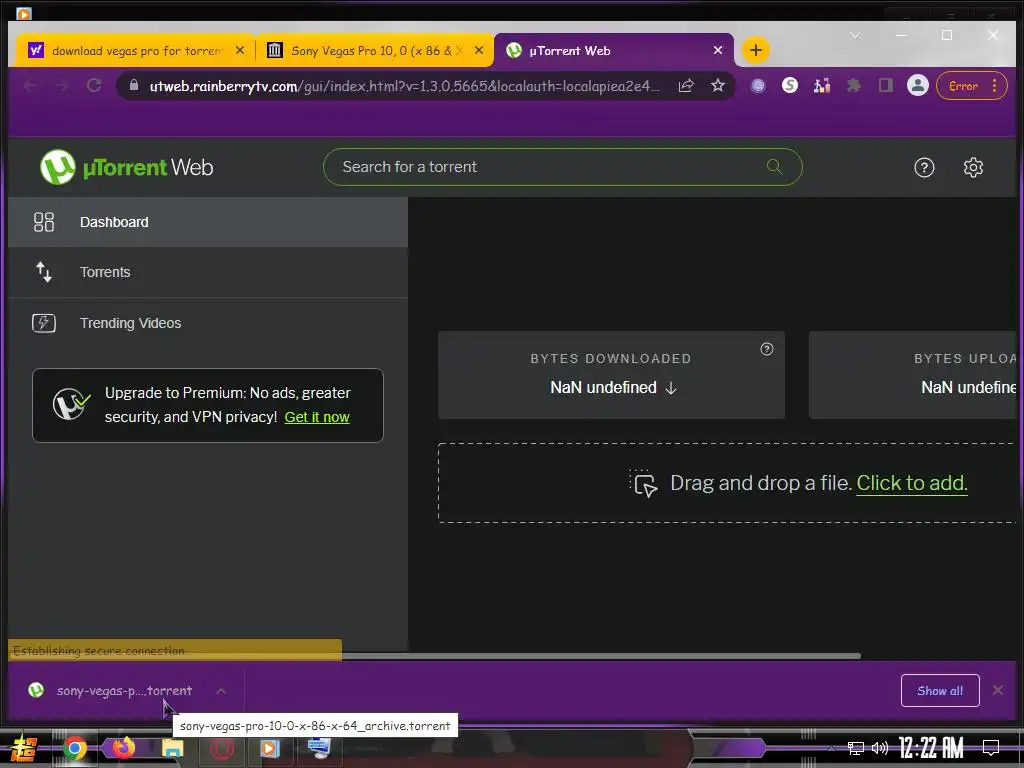
Task: Click the purple circular extension icon
Action: pos(758,86)
